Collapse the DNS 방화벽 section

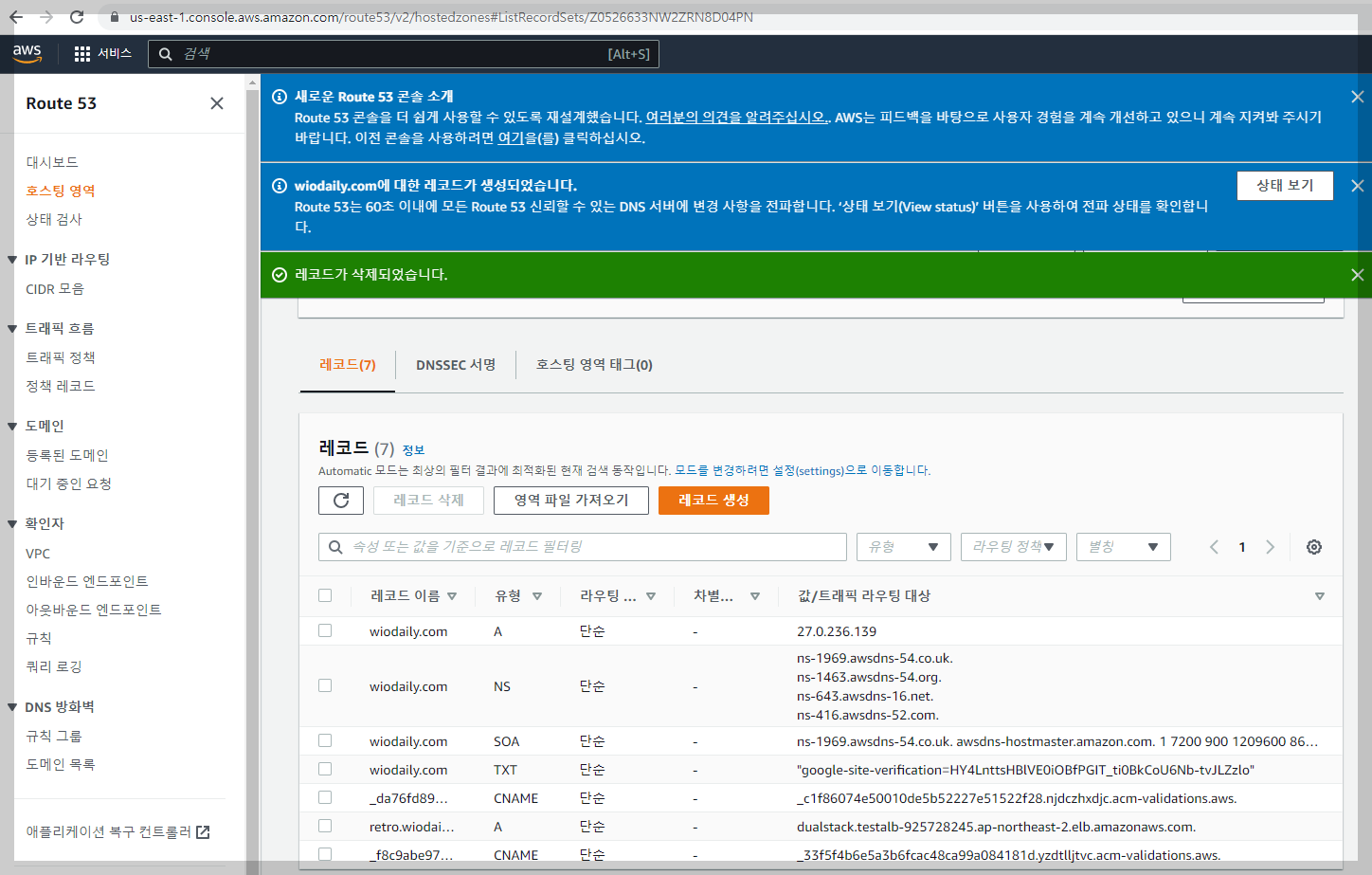[12, 707]
